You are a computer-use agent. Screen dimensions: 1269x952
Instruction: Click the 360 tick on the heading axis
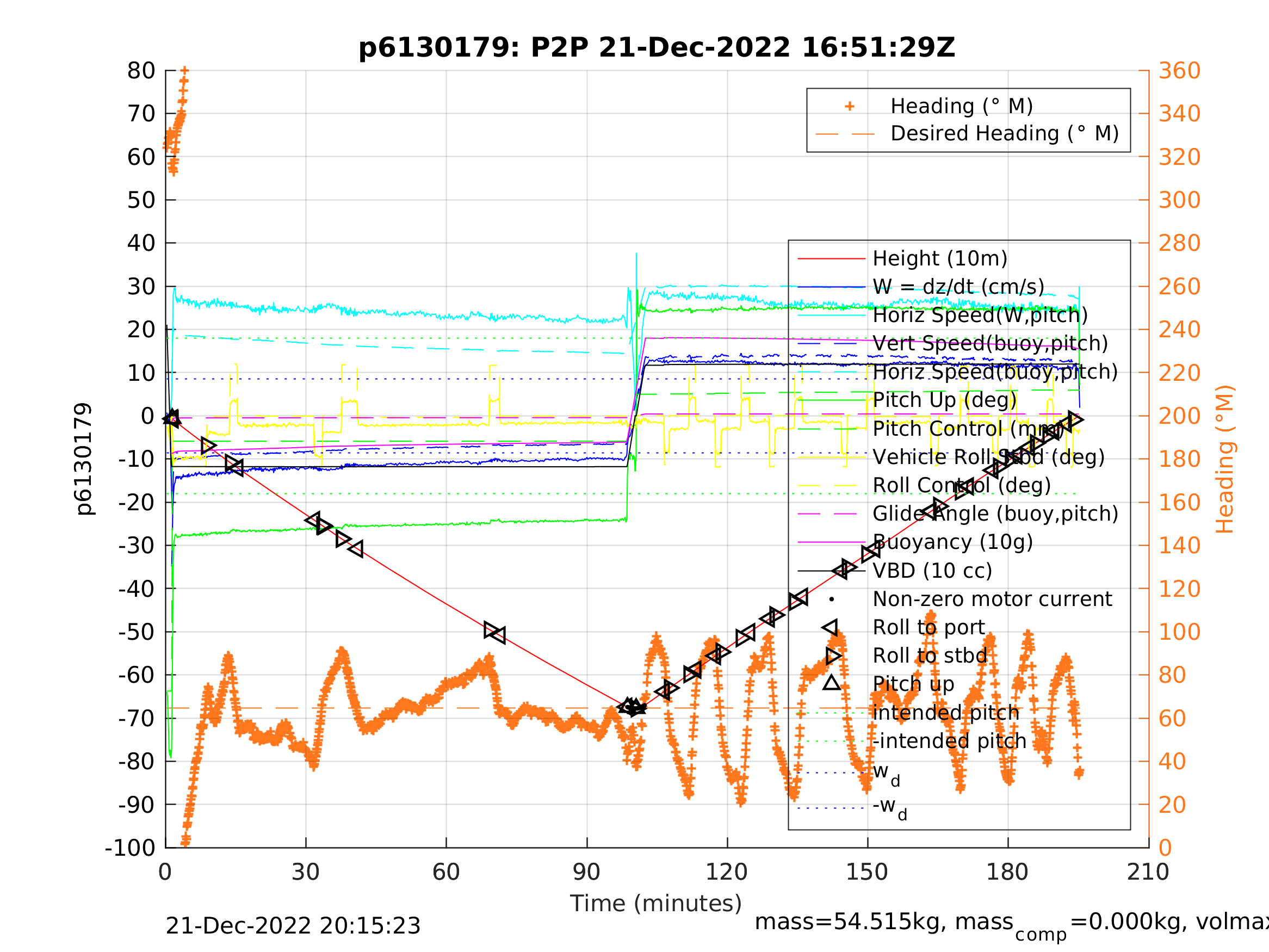(x=1180, y=71)
